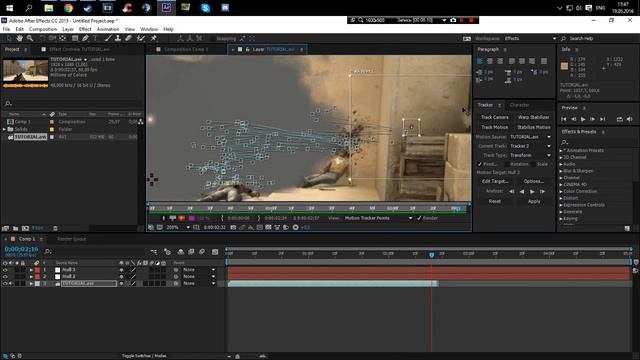Toggle the Render checkbox in Layer viewer

(x=419, y=218)
